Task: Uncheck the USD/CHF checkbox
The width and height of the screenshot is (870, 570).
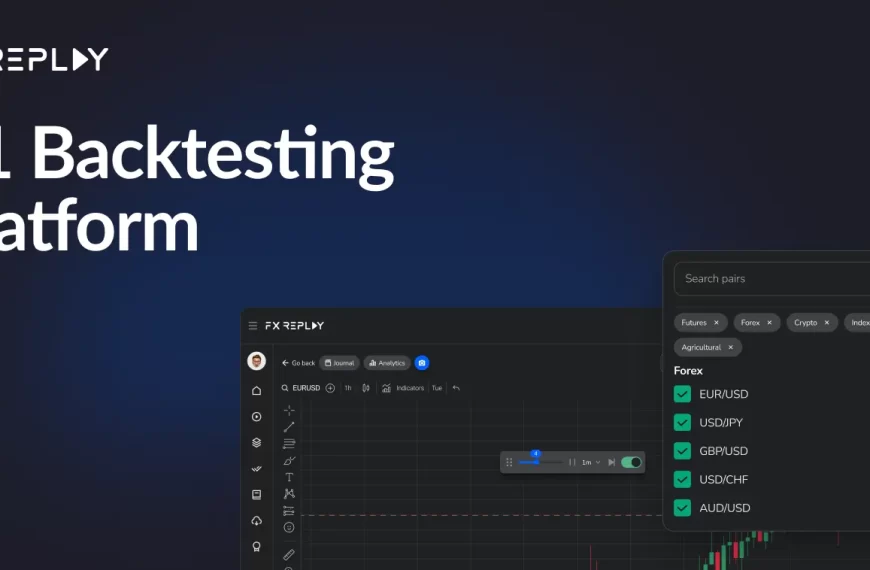Action: coord(682,479)
